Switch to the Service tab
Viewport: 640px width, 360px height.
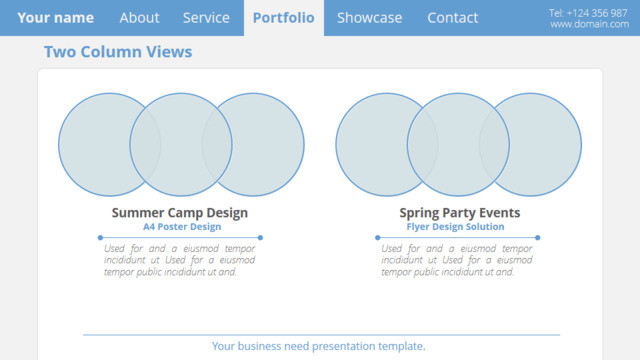206,18
